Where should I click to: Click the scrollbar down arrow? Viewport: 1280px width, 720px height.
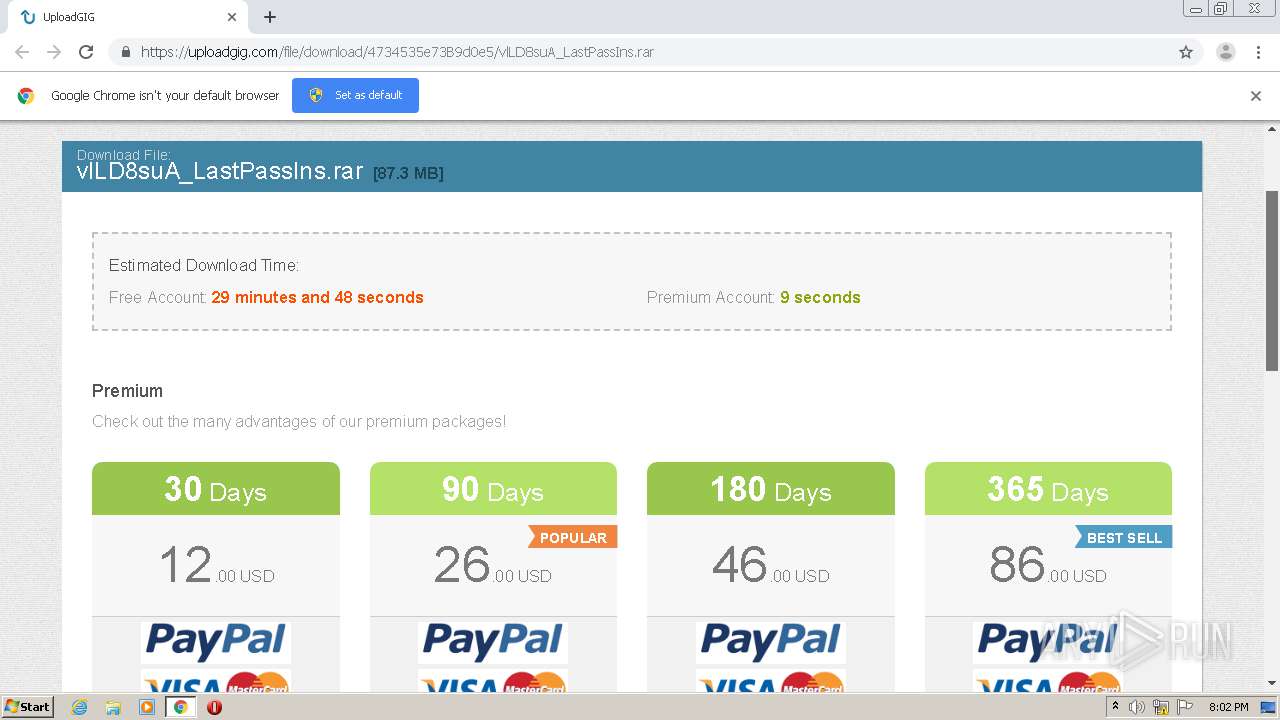[1272, 683]
